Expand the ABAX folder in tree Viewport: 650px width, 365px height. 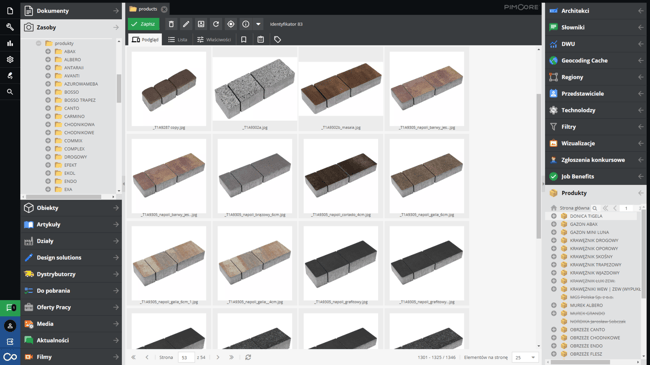pos(48,51)
